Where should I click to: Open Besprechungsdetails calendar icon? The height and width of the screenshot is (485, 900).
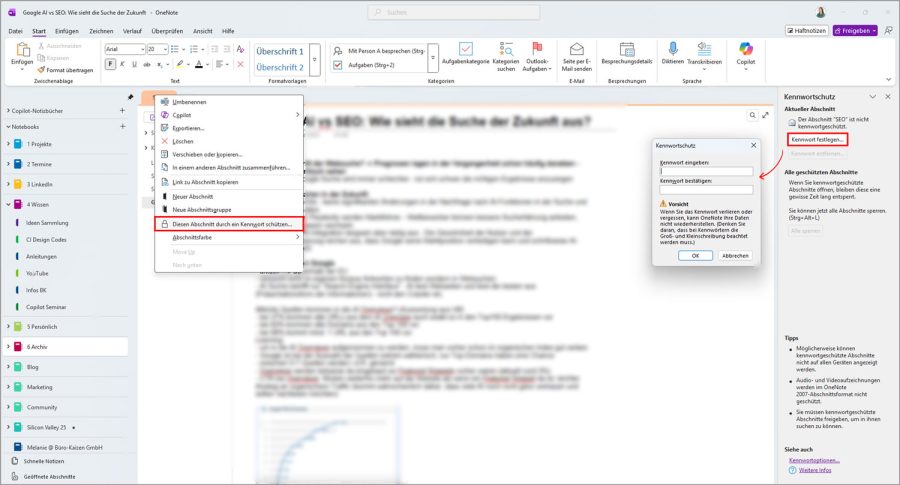point(627,49)
